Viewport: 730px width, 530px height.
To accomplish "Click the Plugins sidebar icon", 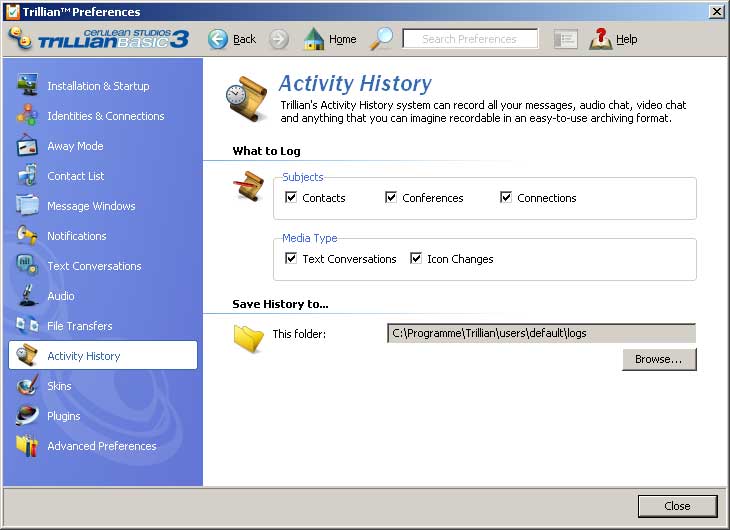I will pyautogui.click(x=27, y=415).
